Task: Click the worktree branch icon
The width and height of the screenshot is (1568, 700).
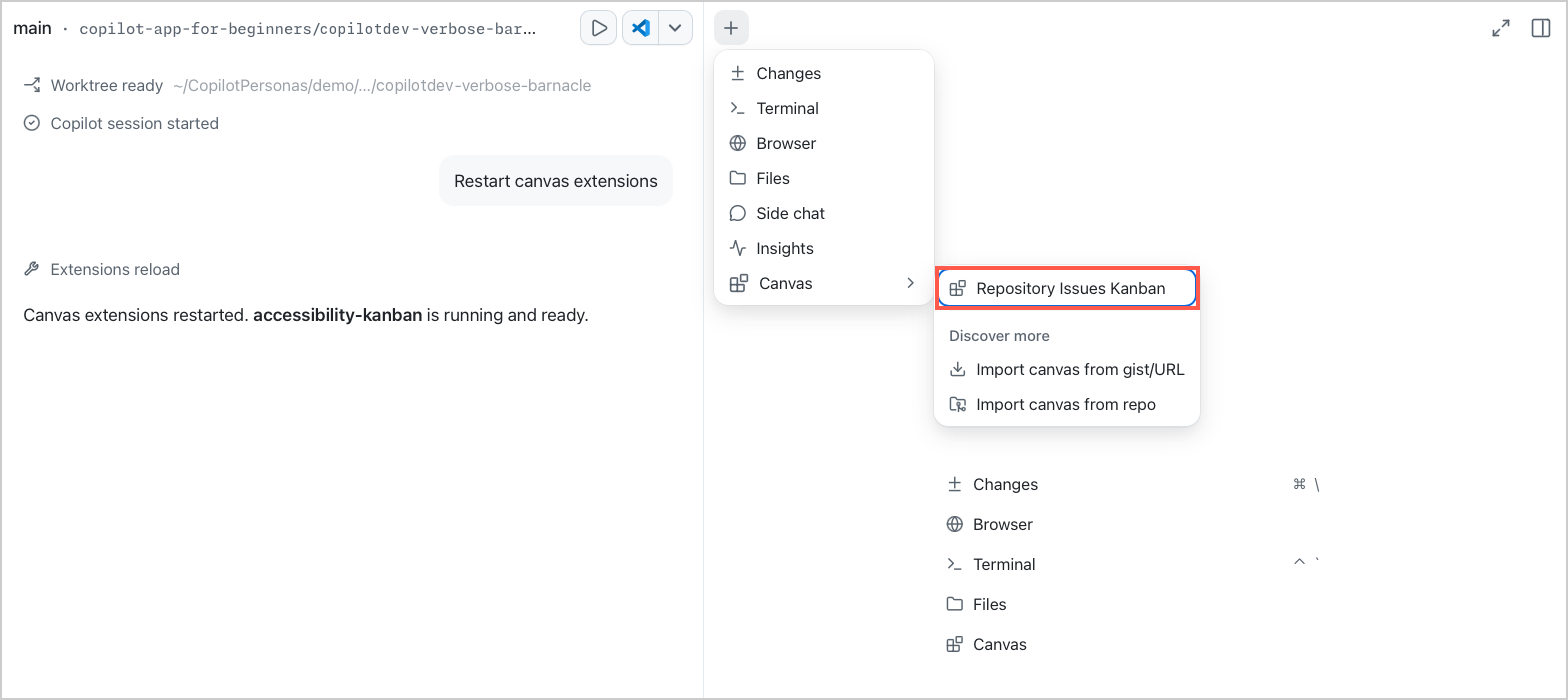Action: point(32,85)
